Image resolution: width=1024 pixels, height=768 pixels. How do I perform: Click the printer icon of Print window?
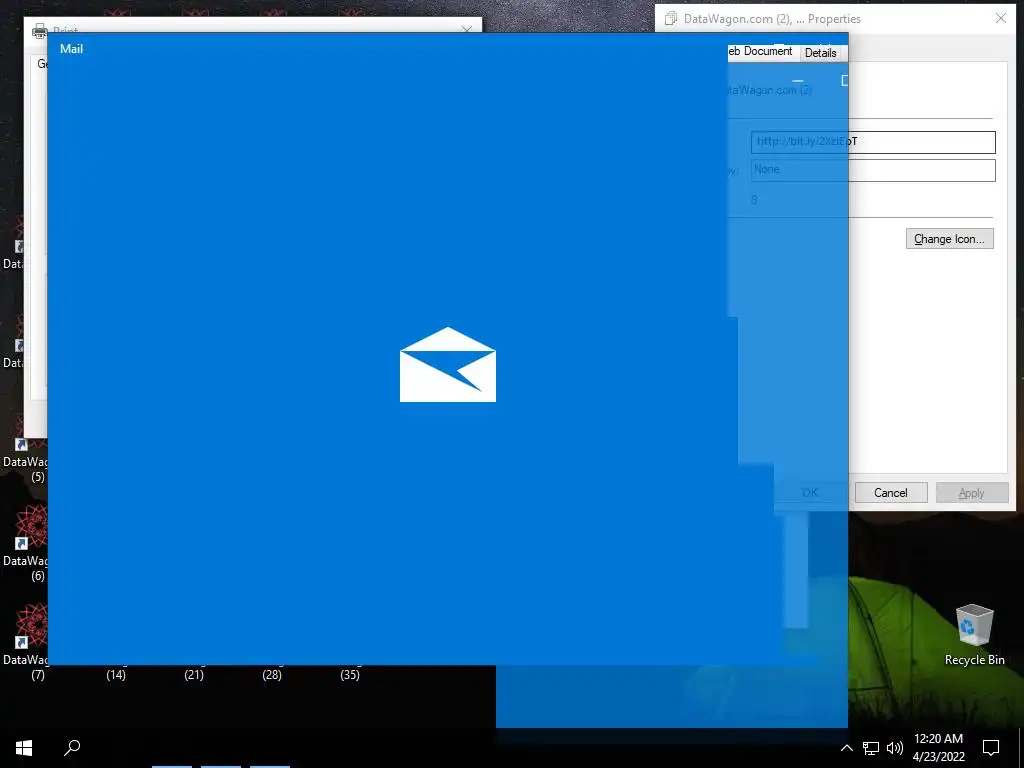tap(40, 31)
